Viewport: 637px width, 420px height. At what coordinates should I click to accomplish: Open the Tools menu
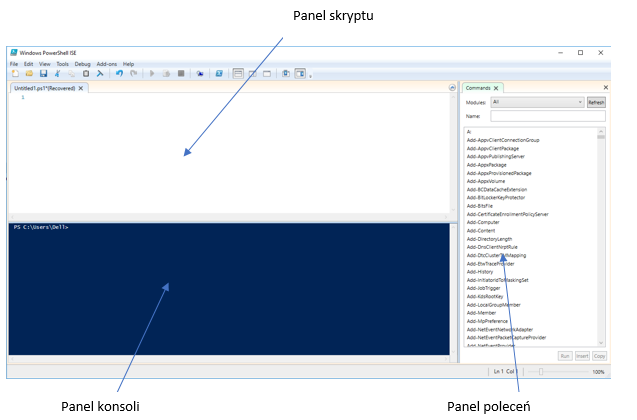(x=63, y=64)
